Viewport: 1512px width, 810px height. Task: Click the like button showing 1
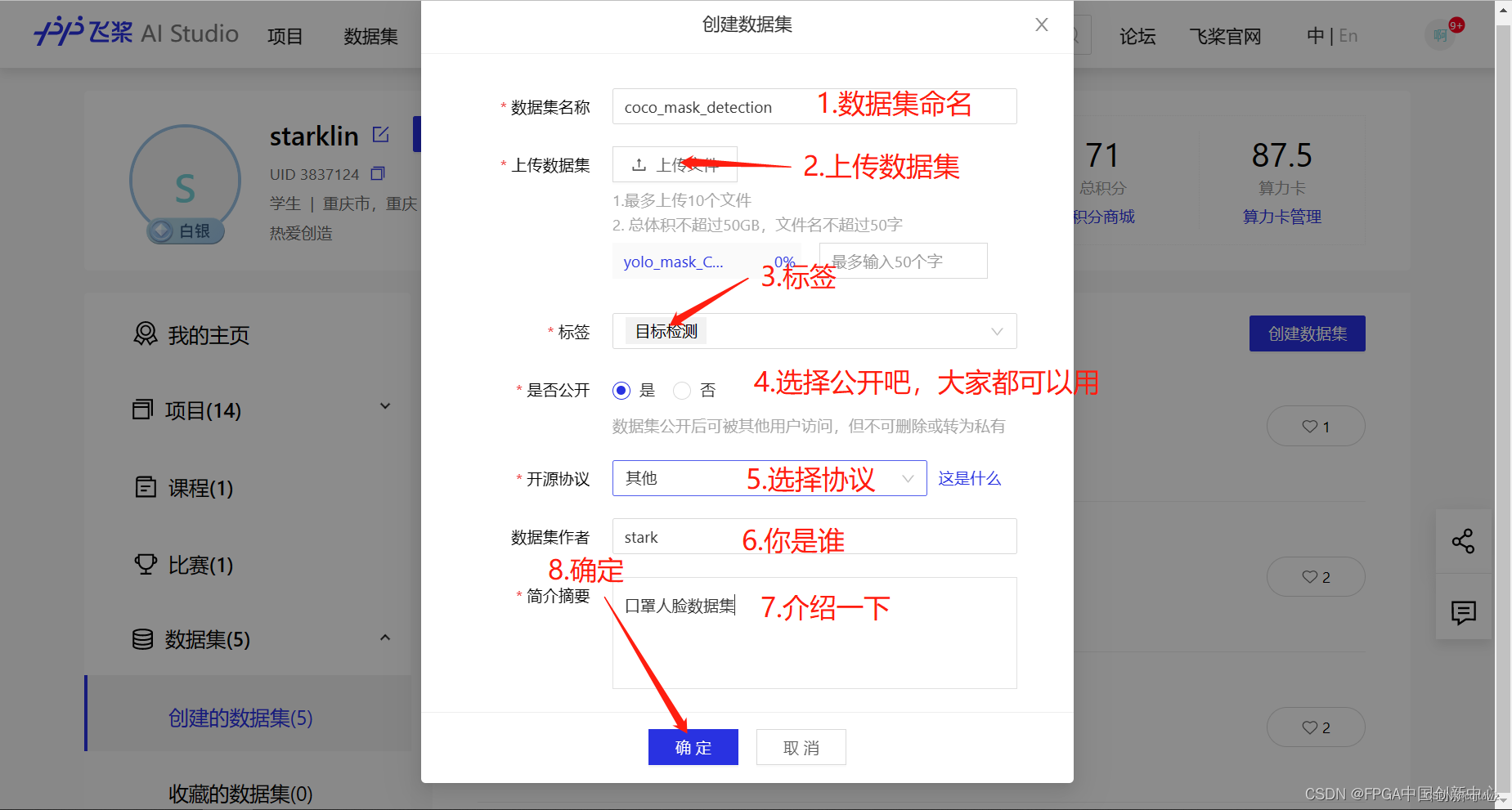point(1316,426)
